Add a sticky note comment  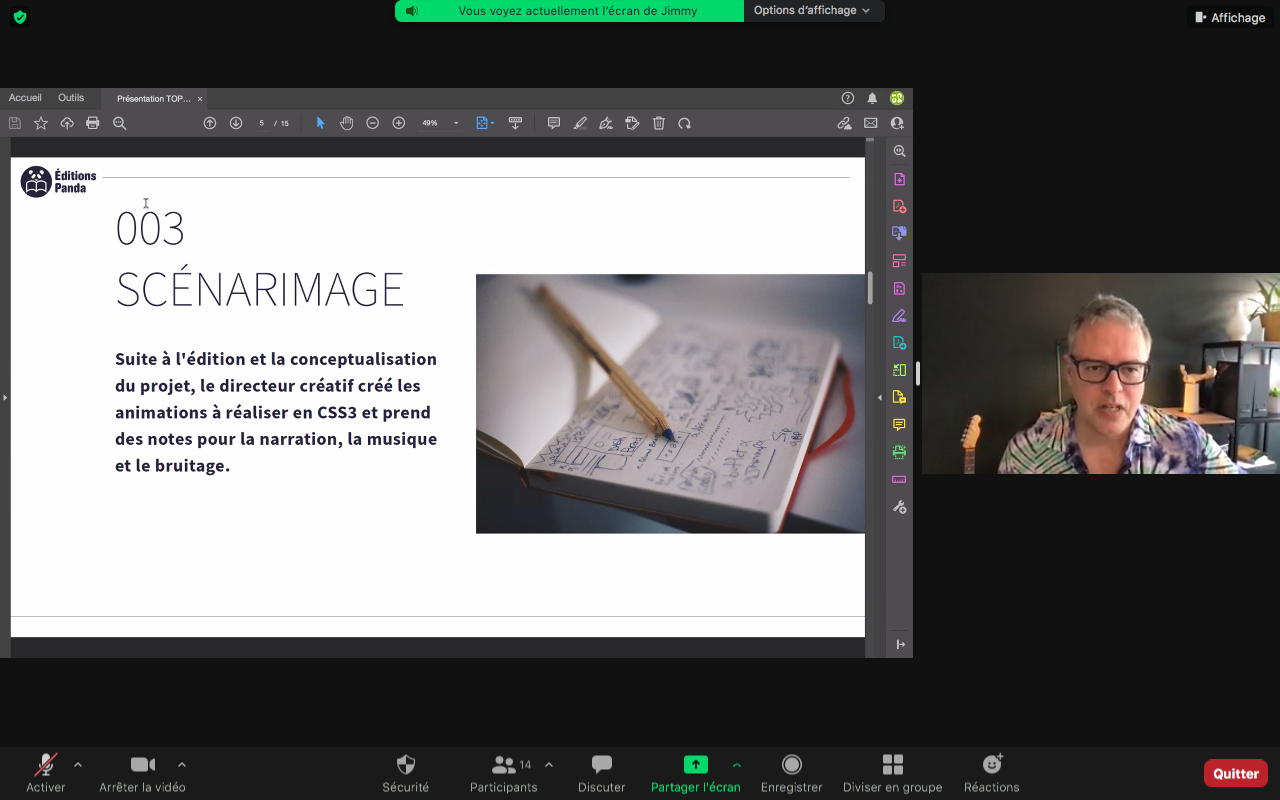click(x=554, y=123)
